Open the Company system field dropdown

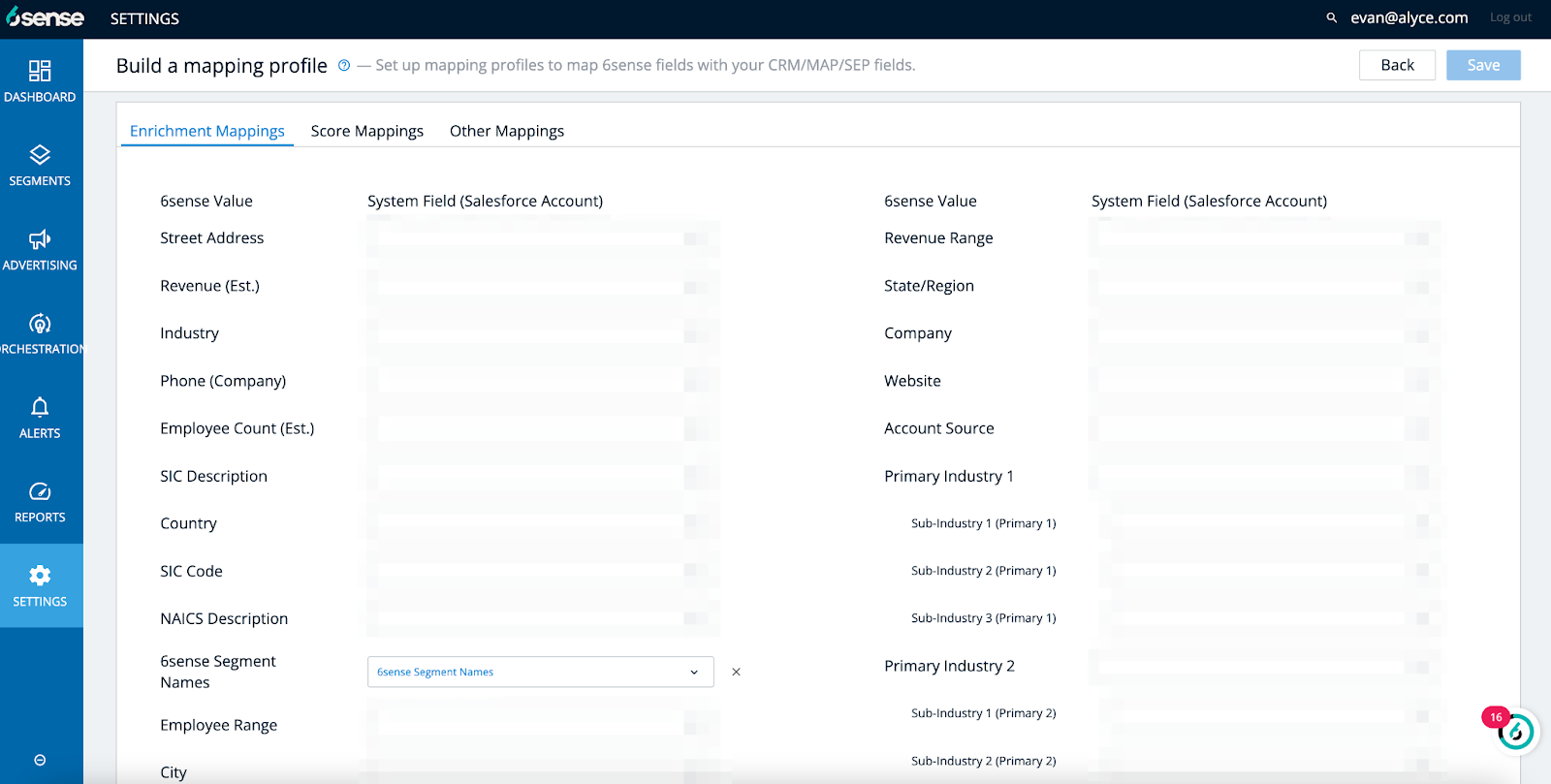(1264, 333)
